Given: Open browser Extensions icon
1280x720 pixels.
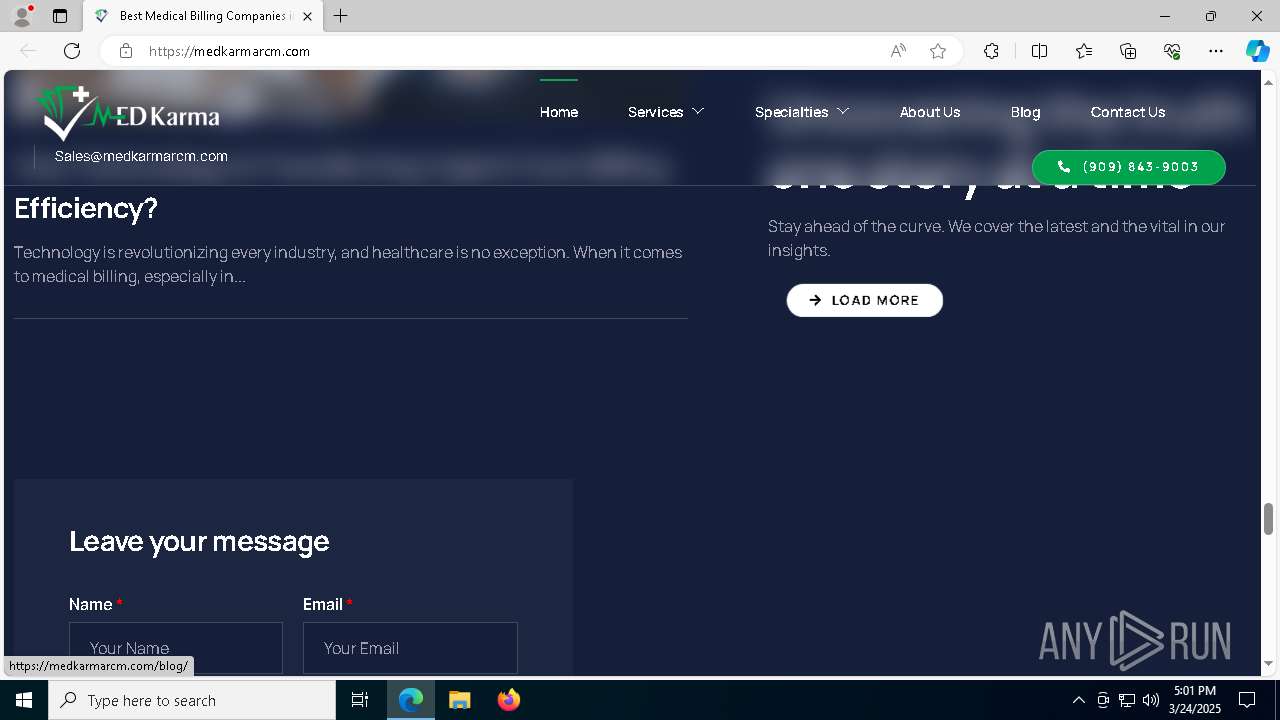Looking at the screenshot, I should [991, 51].
